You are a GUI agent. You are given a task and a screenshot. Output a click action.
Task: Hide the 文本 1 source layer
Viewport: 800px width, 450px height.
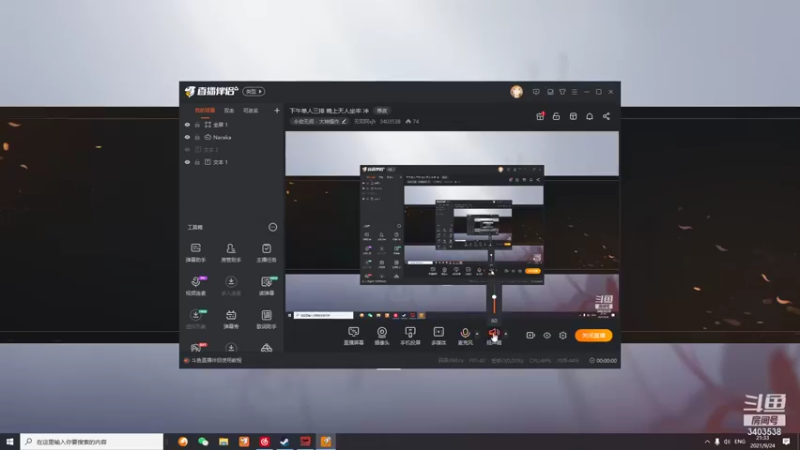click(x=187, y=162)
